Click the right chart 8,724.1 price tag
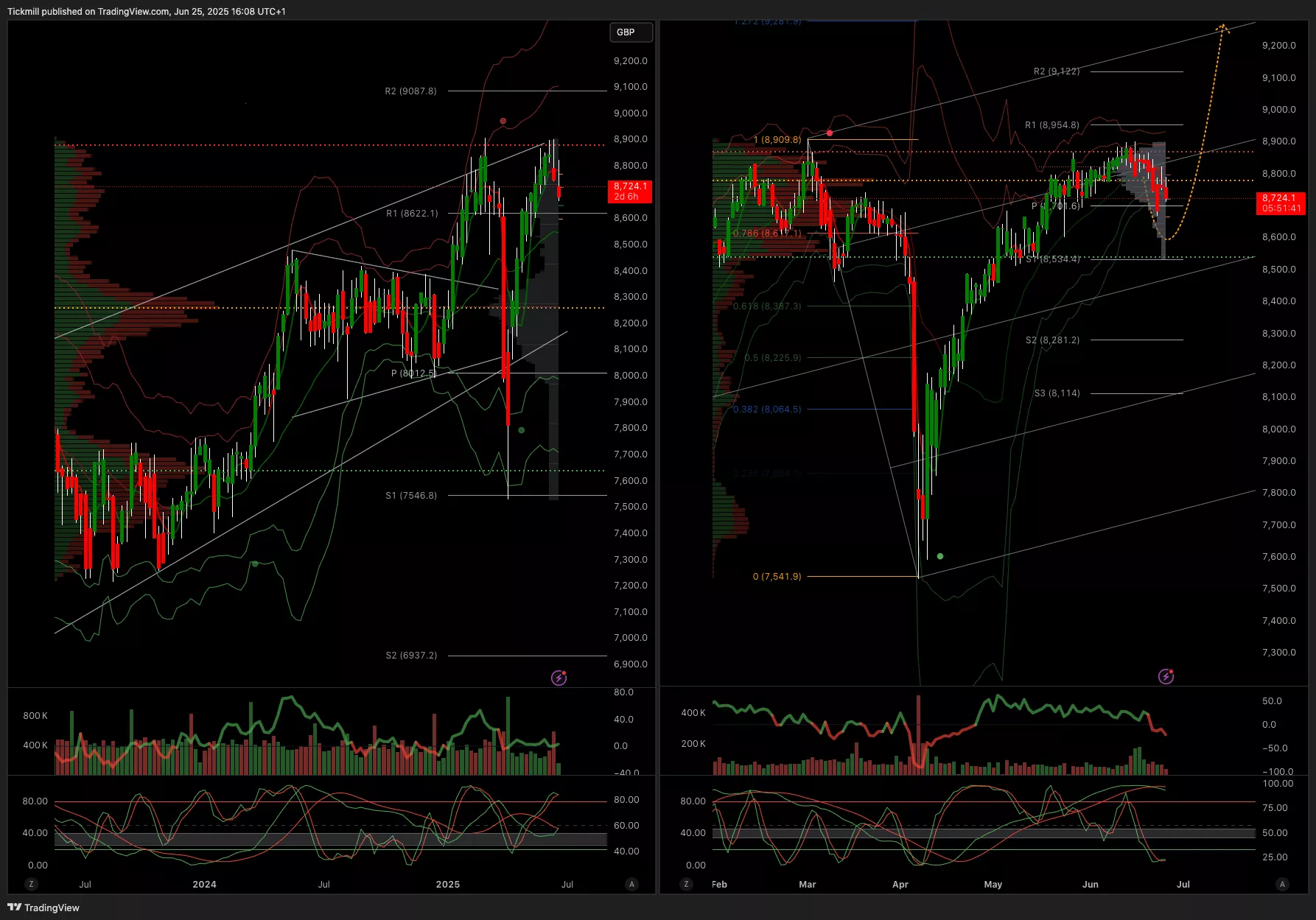This screenshot has width=1316, height=920. pos(1281,203)
